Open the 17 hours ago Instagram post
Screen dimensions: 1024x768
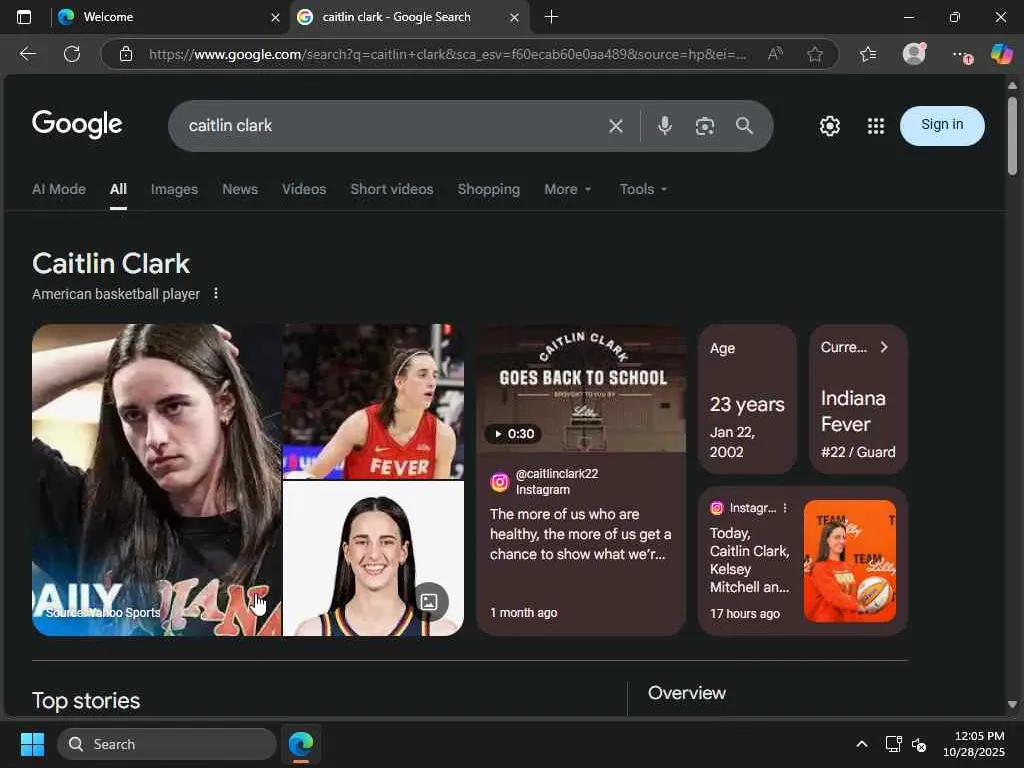tap(803, 561)
